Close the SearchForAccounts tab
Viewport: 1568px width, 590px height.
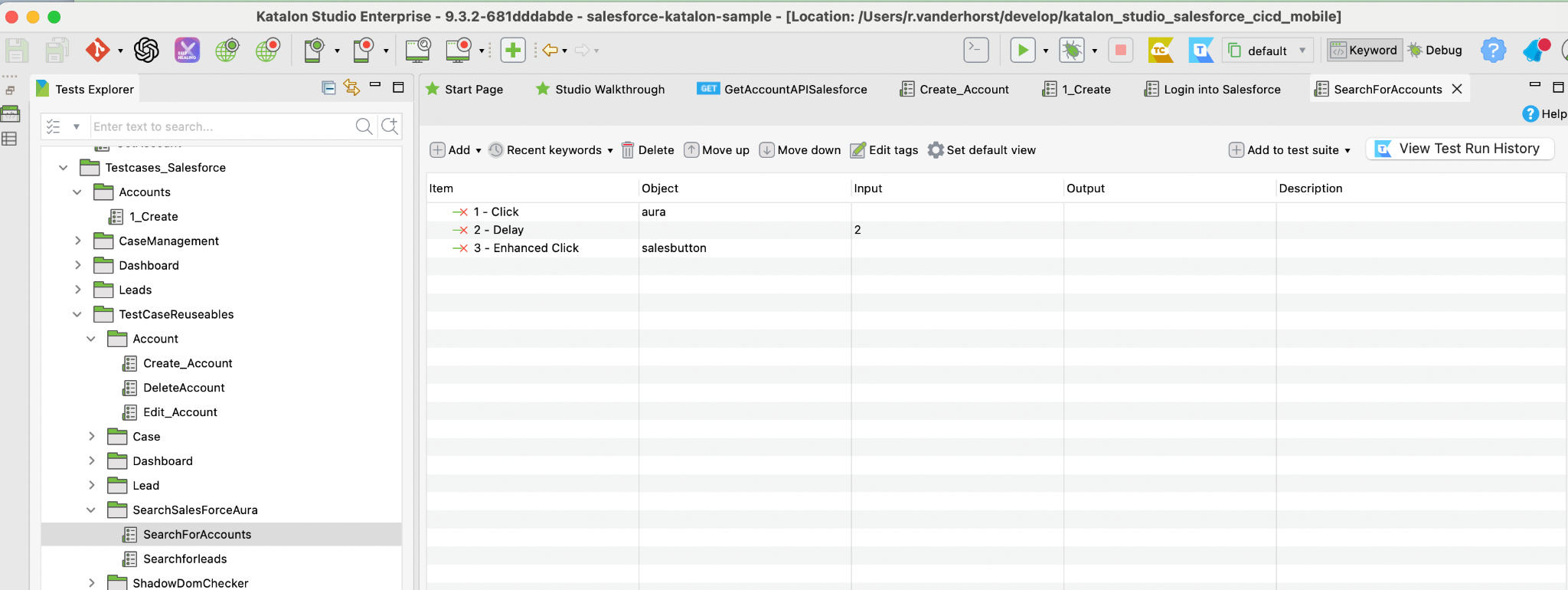(1457, 89)
